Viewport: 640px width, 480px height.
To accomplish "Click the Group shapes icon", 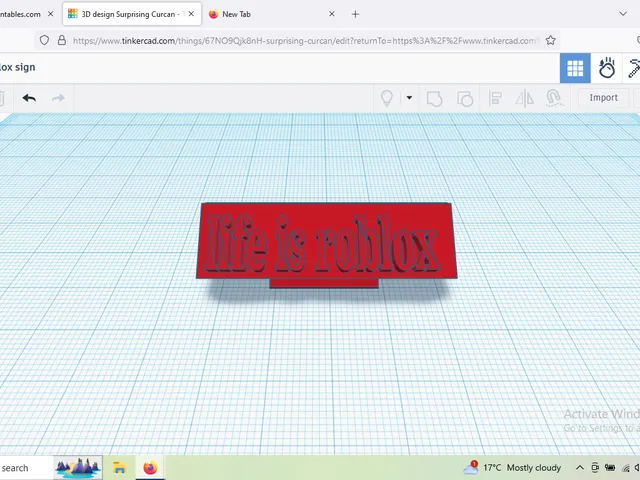I will (434, 98).
